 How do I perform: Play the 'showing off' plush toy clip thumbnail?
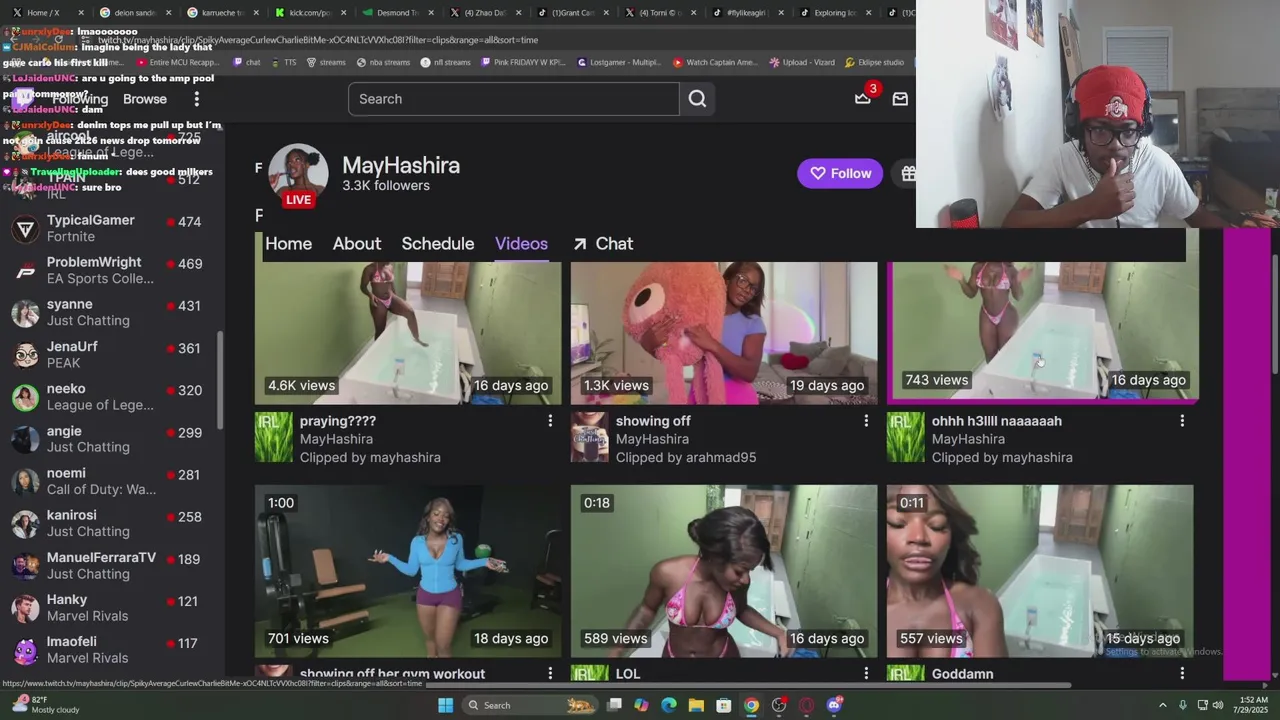[724, 333]
